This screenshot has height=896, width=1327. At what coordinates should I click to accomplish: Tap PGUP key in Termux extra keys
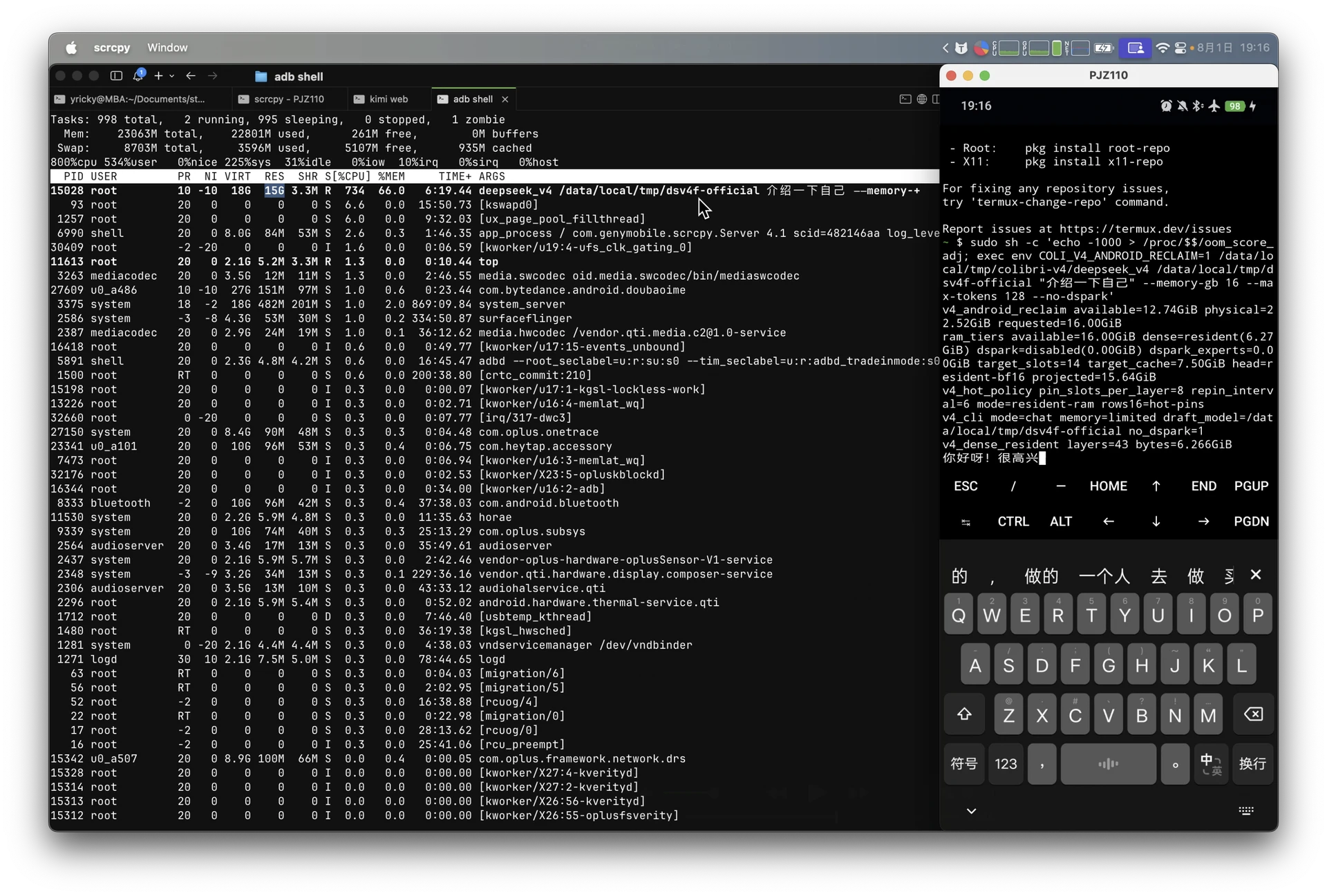click(x=1251, y=486)
